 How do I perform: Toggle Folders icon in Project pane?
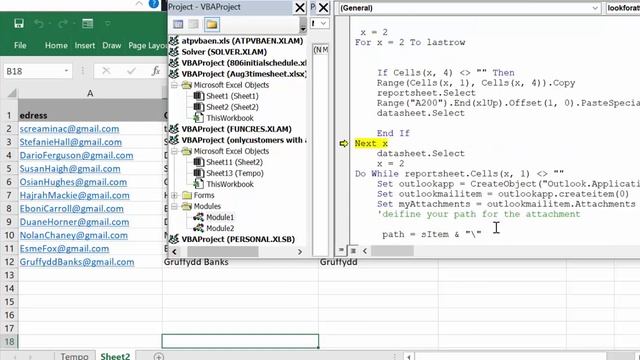211,24
